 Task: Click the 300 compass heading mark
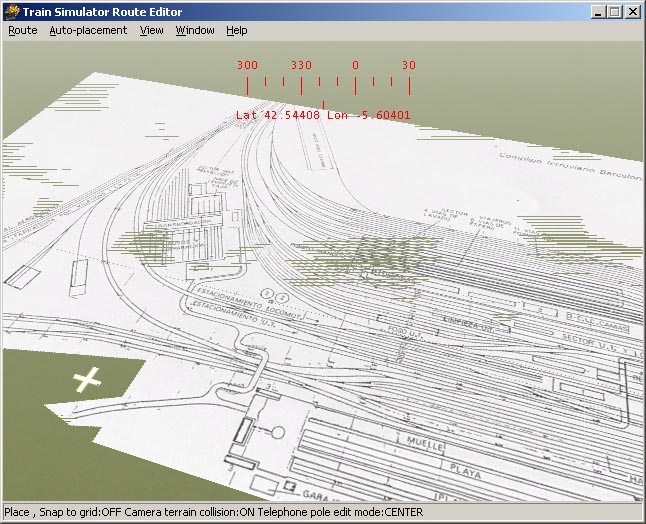247,65
